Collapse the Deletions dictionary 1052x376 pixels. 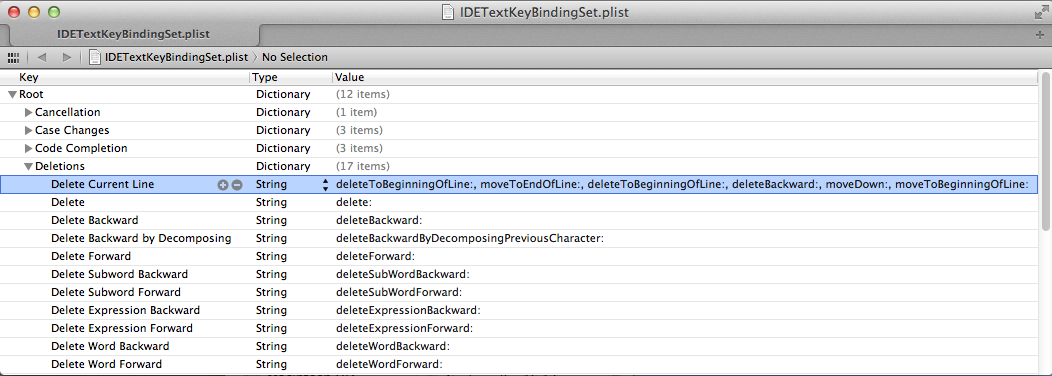(28, 167)
